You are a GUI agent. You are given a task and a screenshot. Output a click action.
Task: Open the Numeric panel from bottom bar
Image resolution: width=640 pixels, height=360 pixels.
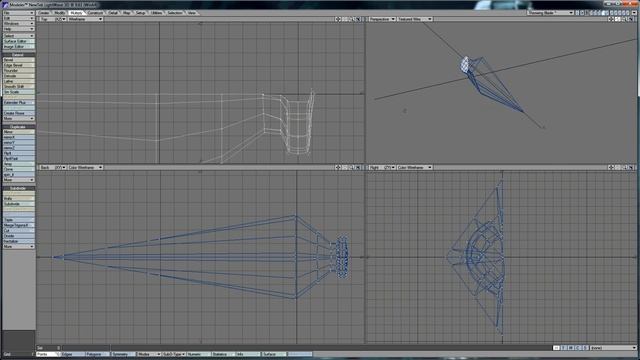[199, 354]
